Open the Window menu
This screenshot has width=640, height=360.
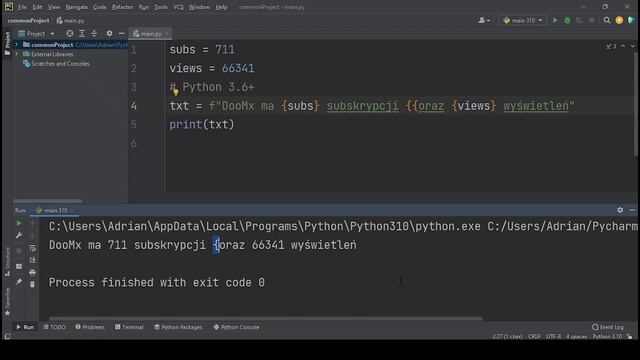pos(199,7)
